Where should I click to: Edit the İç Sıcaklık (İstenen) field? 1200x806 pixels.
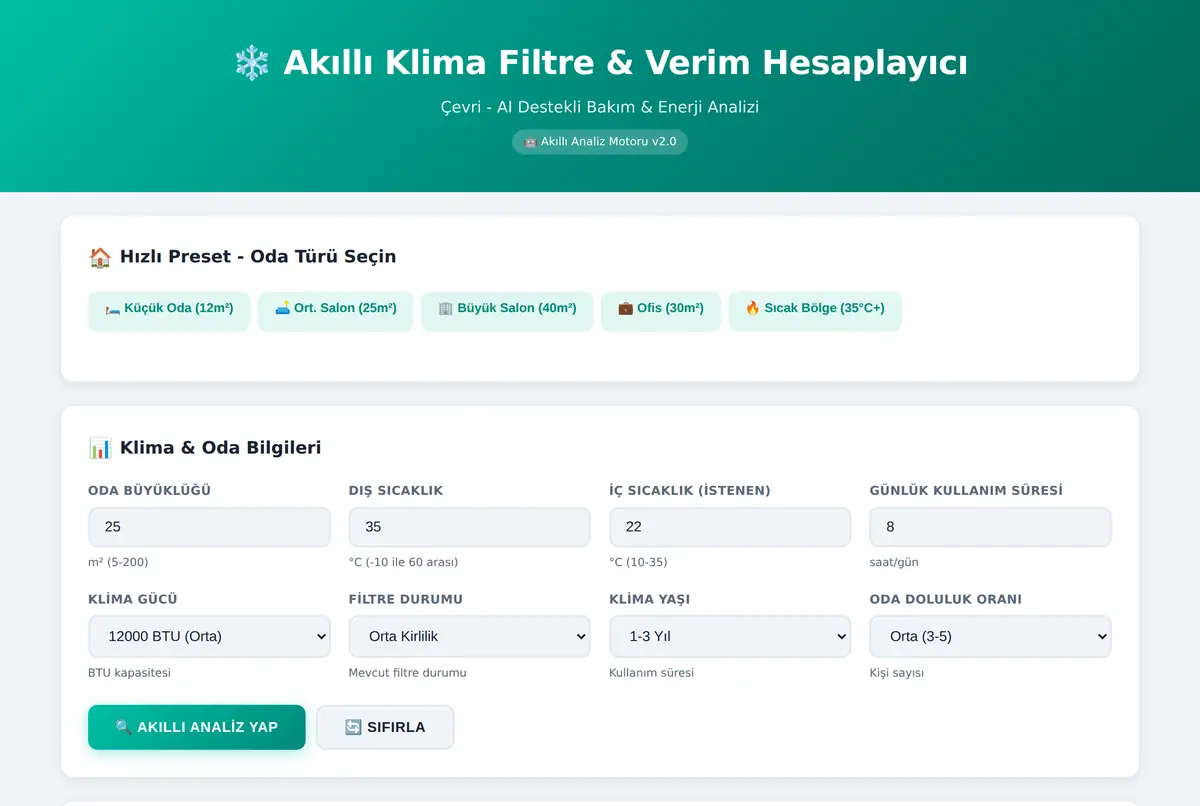click(x=730, y=527)
